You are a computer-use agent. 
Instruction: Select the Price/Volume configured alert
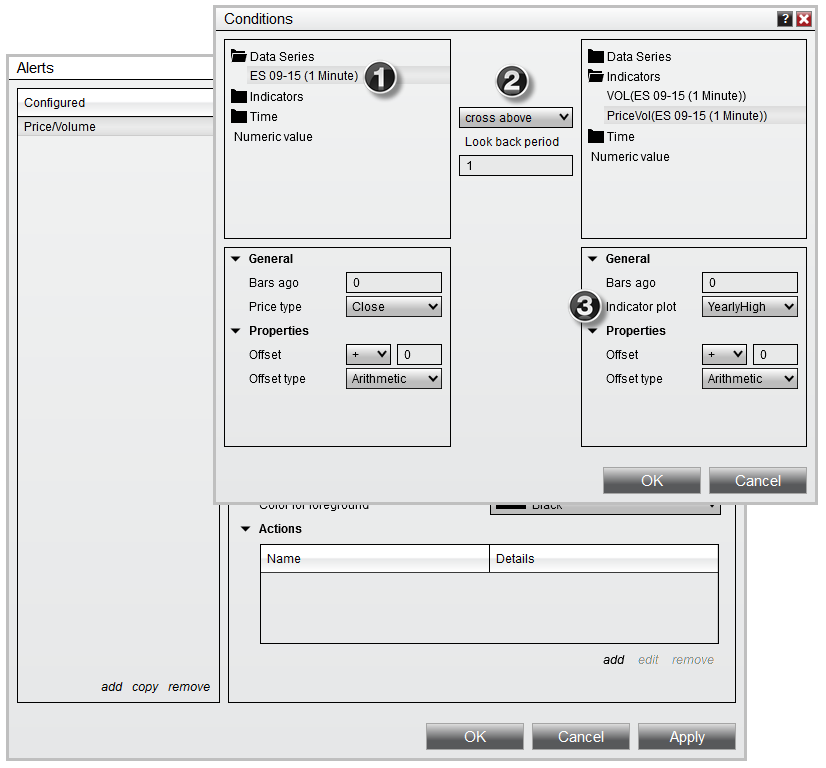pyautogui.click(x=60, y=127)
